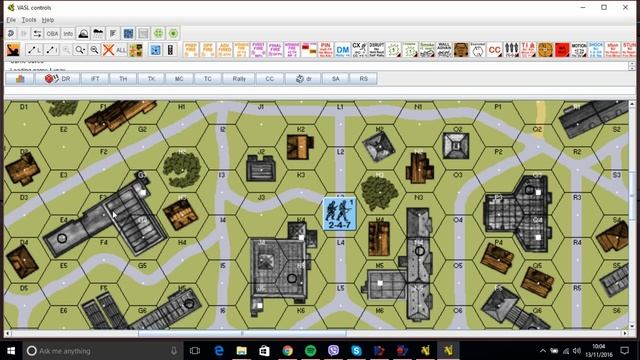This screenshot has width=640, height=360.
Task: Select the solid red counter
Action: coord(562,49)
